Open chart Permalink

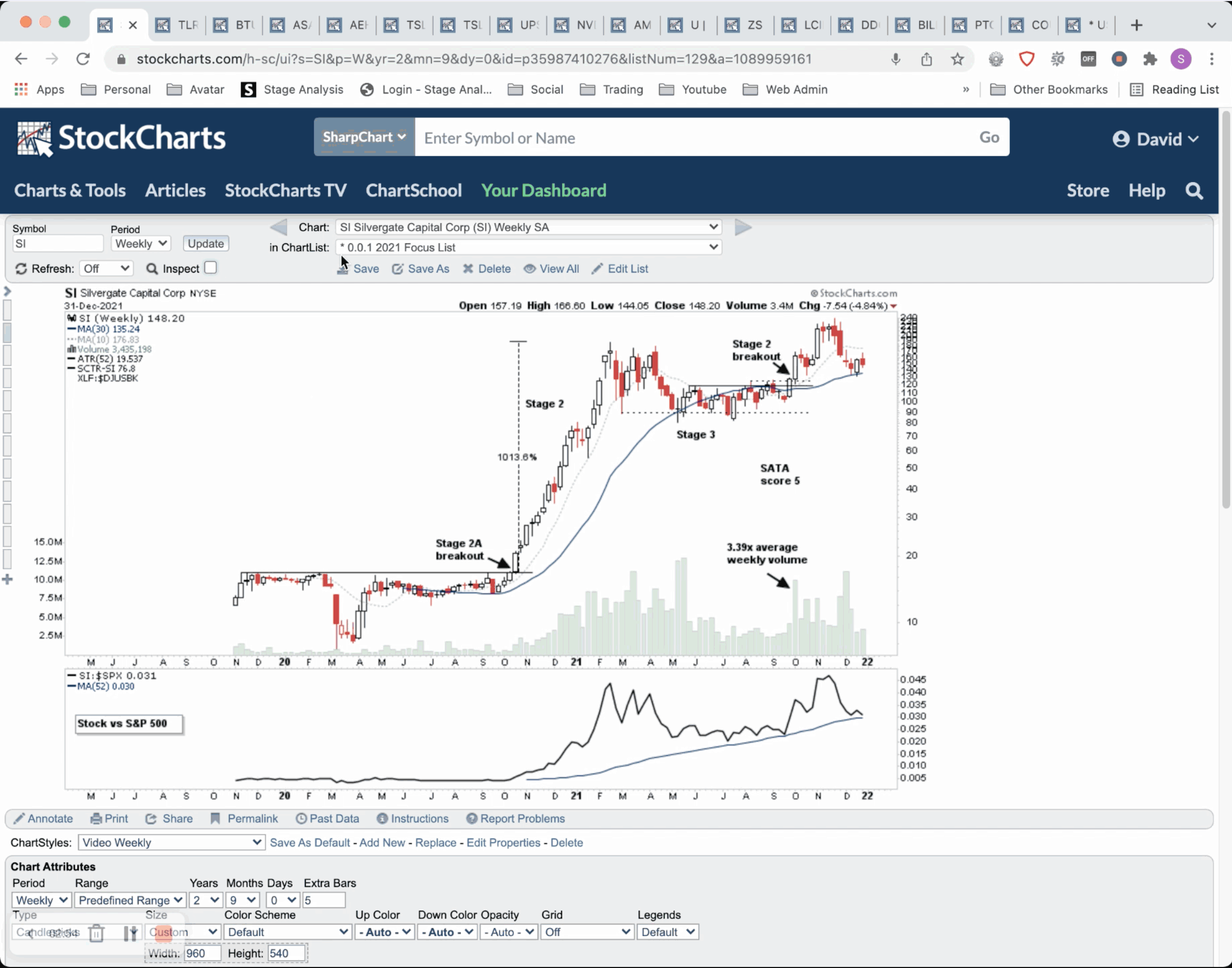[x=244, y=818]
